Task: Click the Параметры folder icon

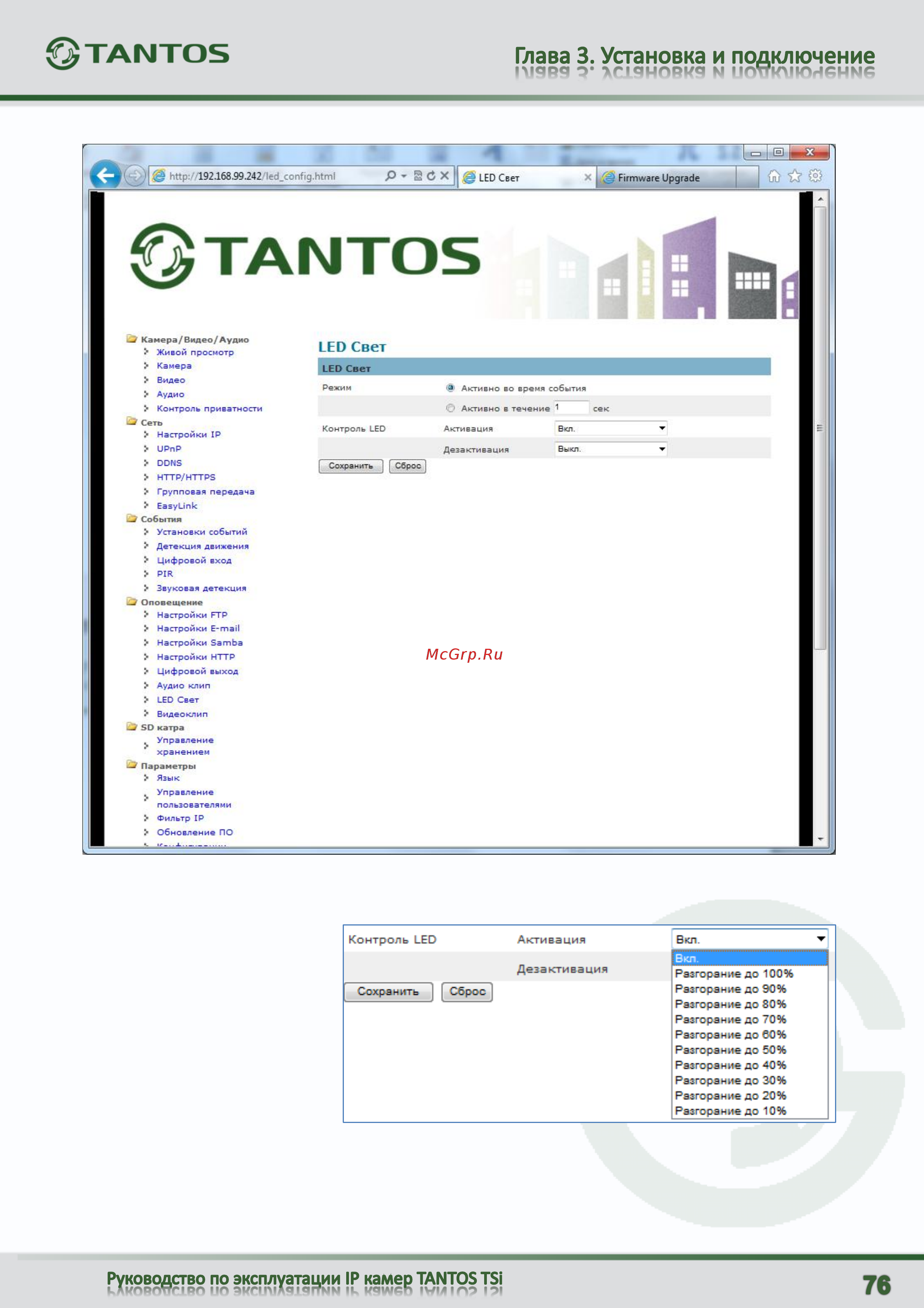Action: tap(131, 765)
